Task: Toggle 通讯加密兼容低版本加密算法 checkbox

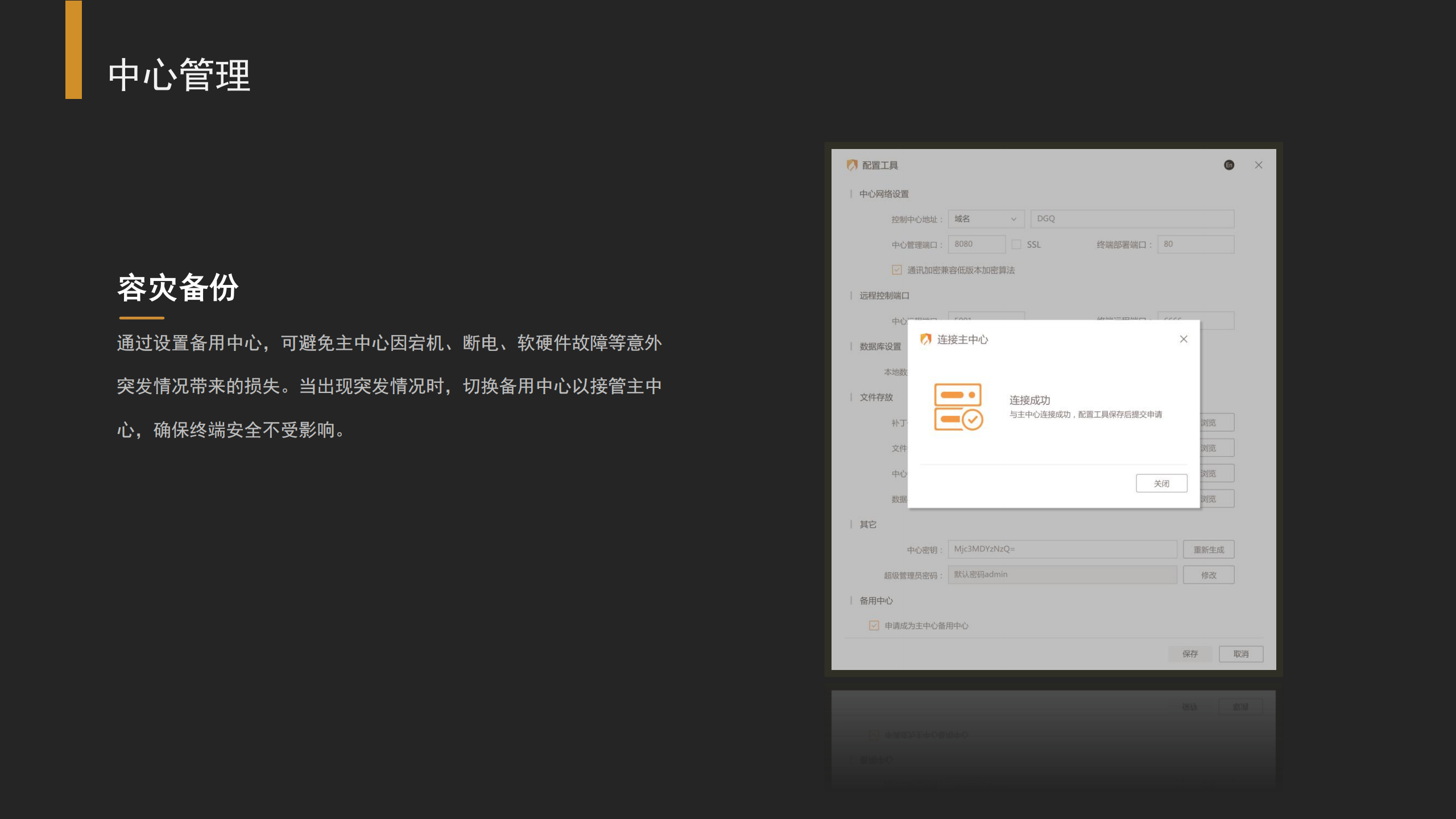Action: pyautogui.click(x=897, y=270)
